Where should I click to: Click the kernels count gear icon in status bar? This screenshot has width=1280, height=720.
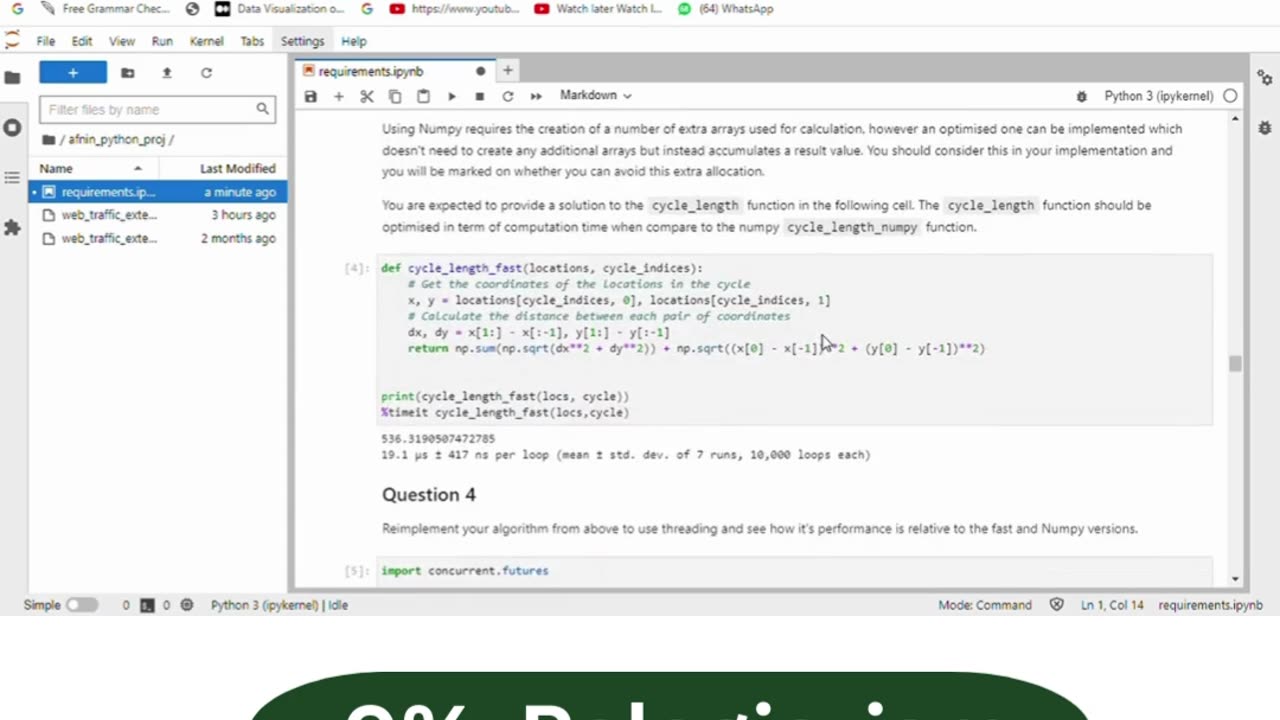pyautogui.click(x=186, y=605)
